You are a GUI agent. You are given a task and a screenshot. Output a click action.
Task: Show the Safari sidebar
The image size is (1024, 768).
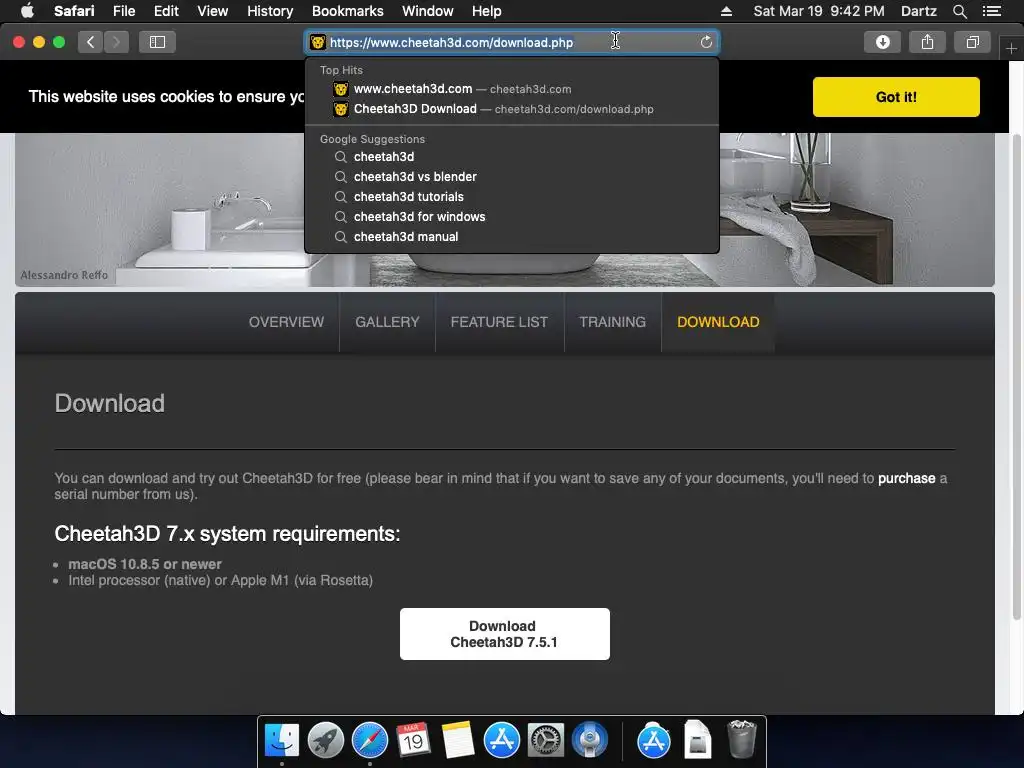(x=157, y=42)
